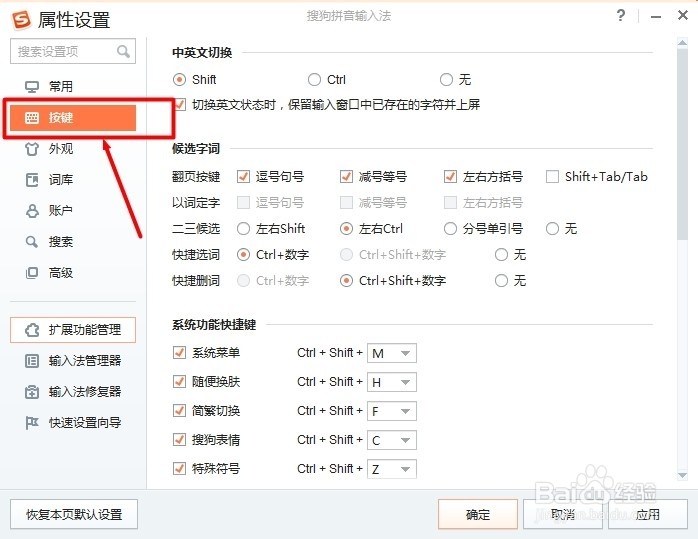
Task: Enable Shift+Tab/Tab for 翻页按键
Action: (x=552, y=177)
